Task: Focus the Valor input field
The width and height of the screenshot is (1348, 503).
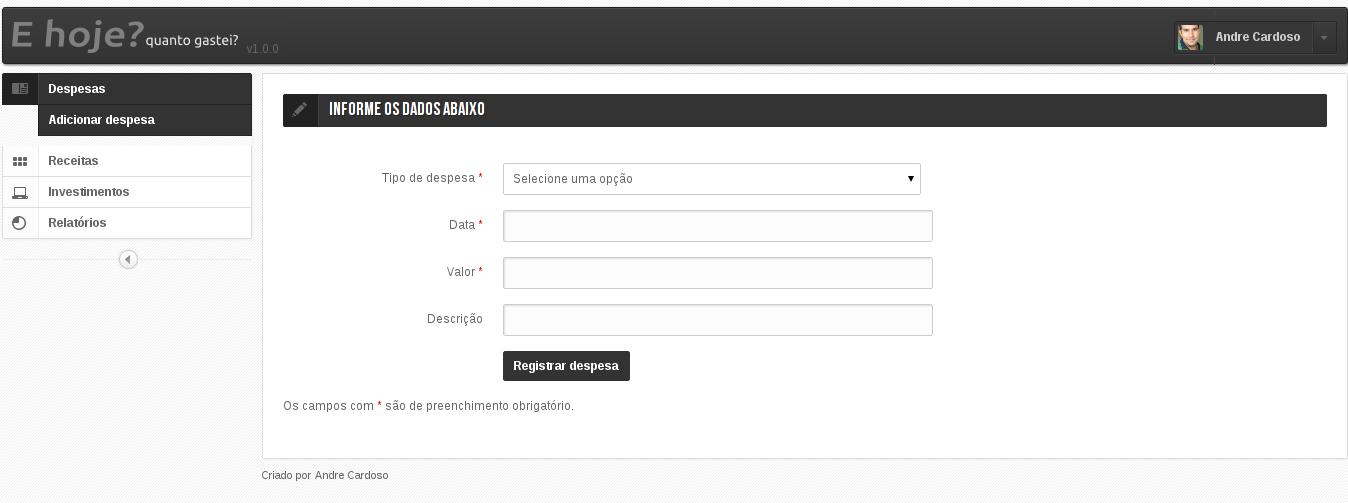Action: pos(718,273)
